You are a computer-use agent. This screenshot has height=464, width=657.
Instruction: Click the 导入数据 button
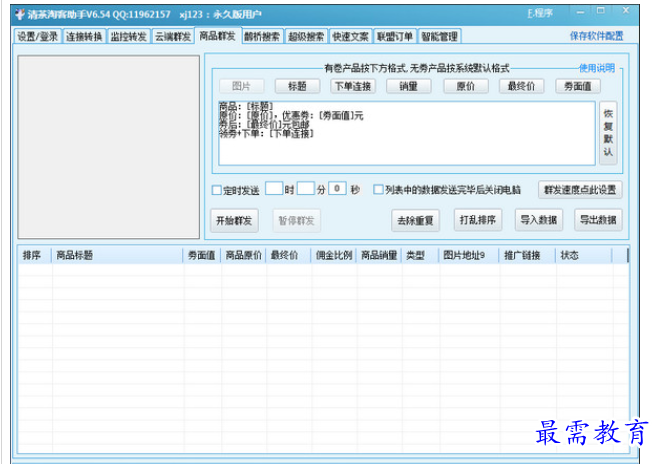(x=539, y=220)
